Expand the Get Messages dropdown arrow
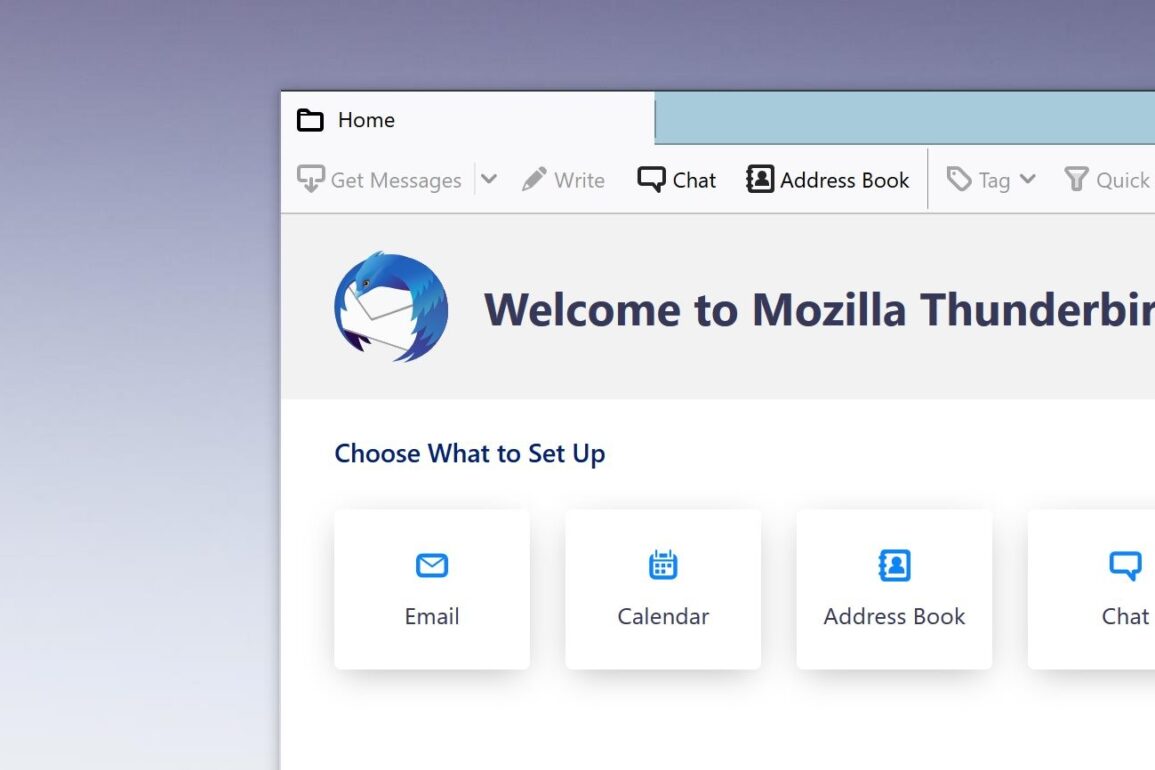1155x770 pixels. click(489, 179)
